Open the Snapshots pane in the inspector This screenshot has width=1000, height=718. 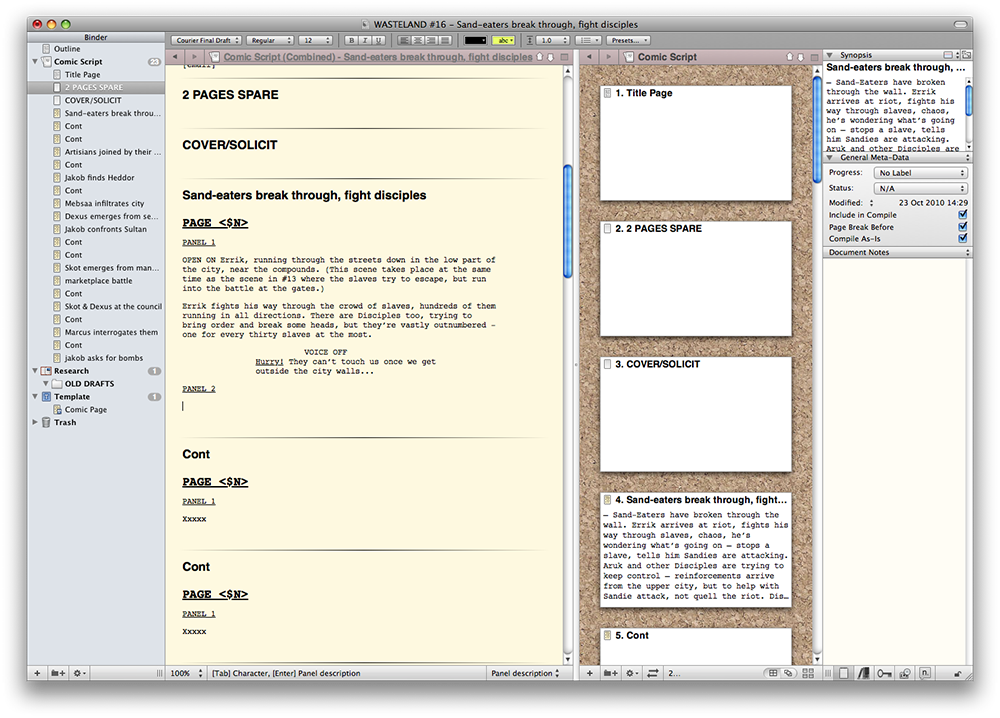(x=904, y=674)
